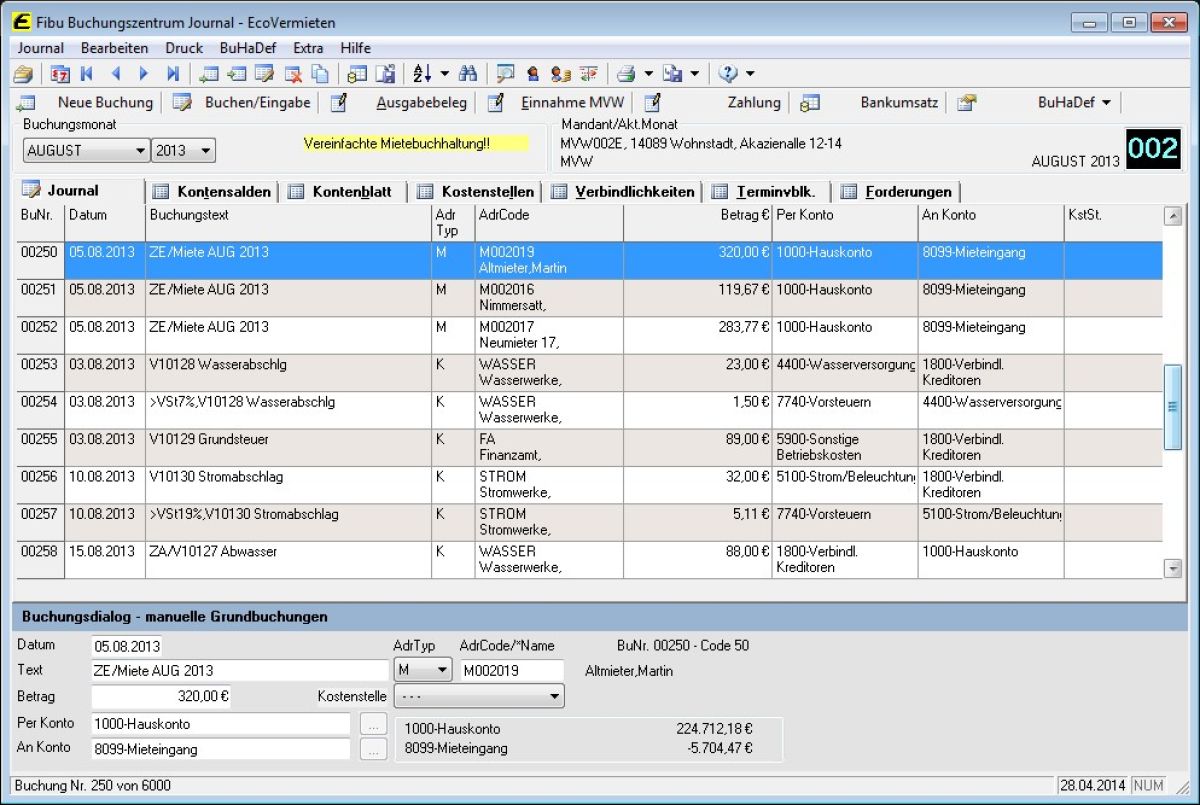Open the Kostenstelle dropdown
The height and width of the screenshot is (805, 1200).
click(479, 695)
